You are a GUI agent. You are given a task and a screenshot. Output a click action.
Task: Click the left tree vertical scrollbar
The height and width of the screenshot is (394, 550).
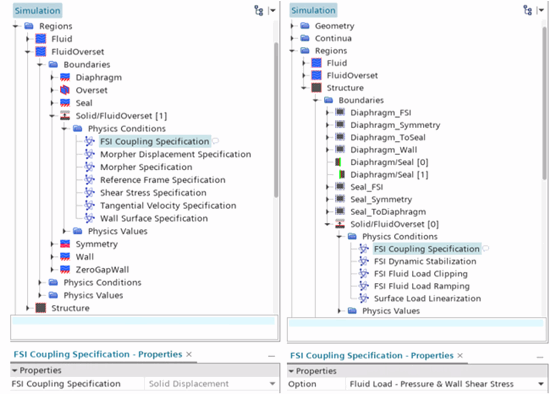tap(276, 119)
